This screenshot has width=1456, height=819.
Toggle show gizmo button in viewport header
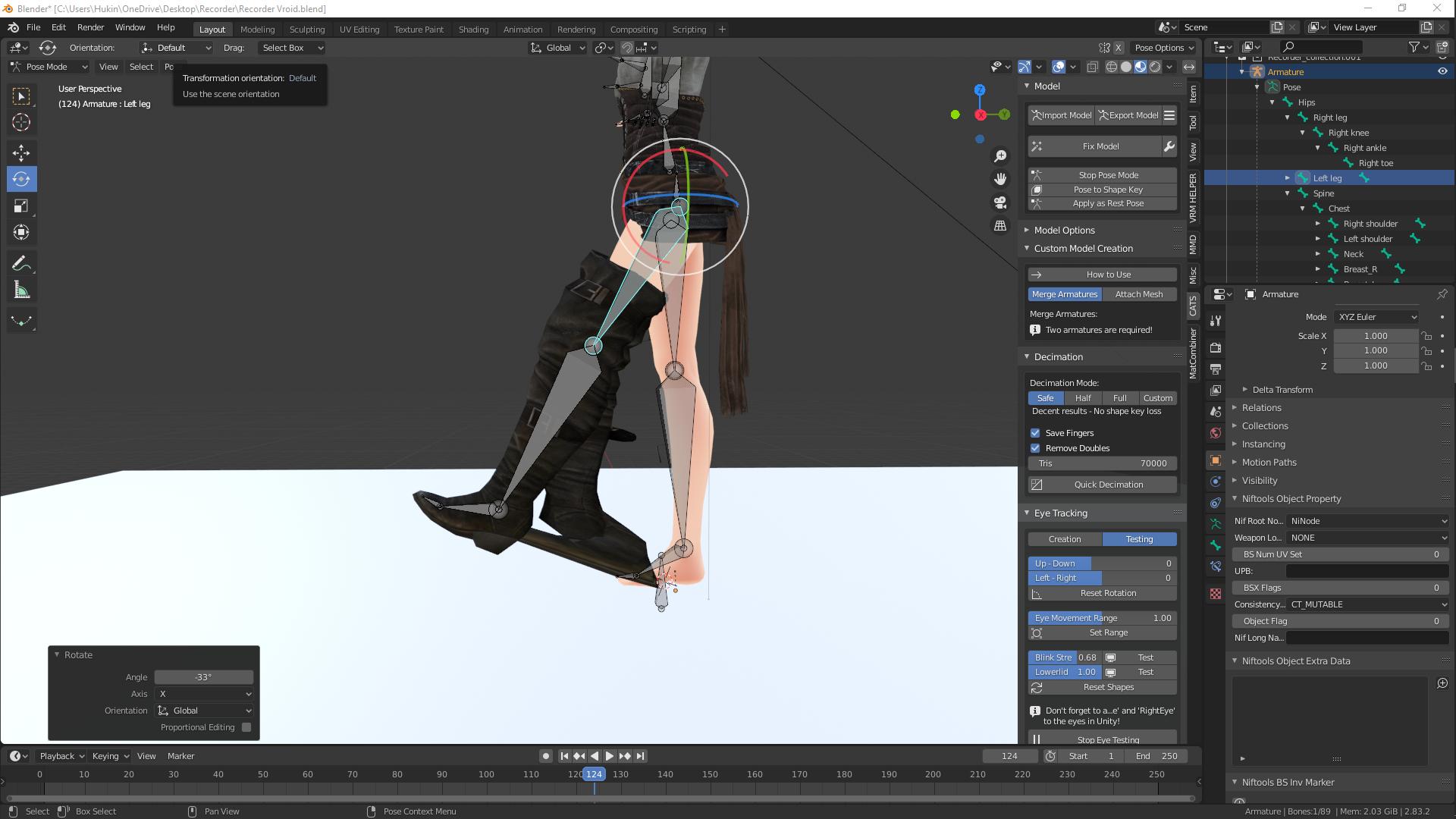1025,67
